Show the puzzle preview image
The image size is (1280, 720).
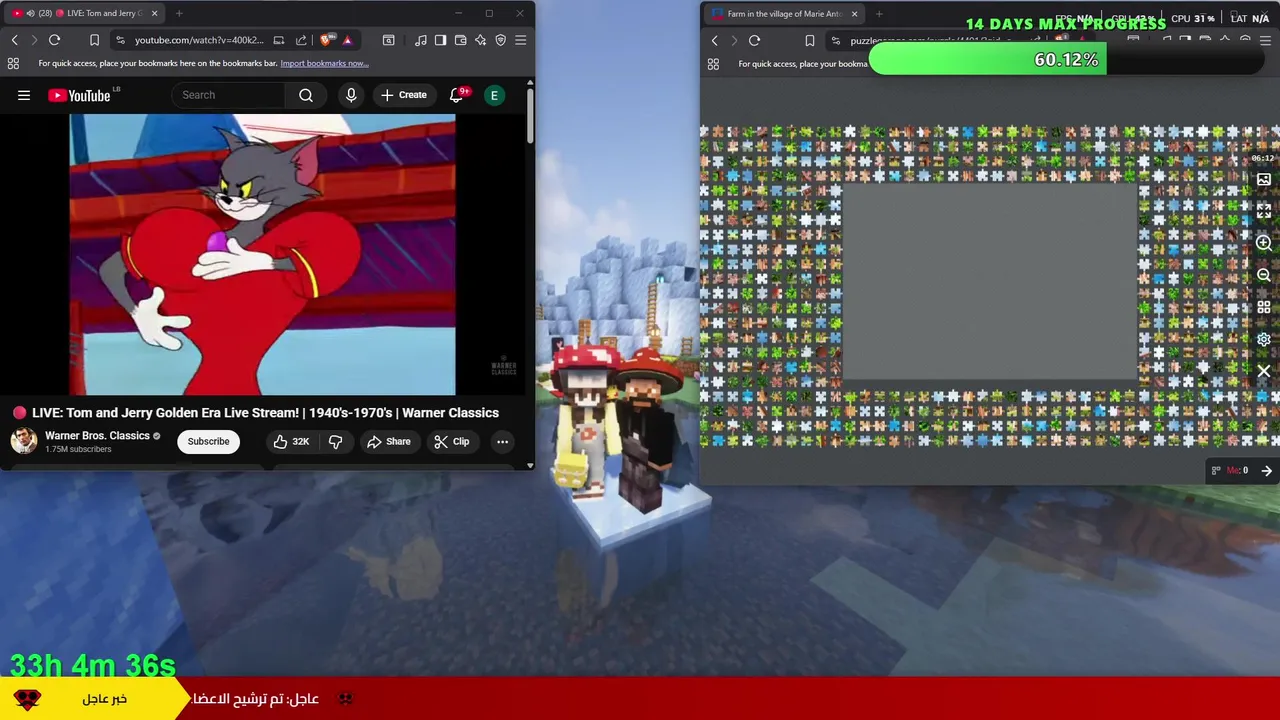point(1264,180)
